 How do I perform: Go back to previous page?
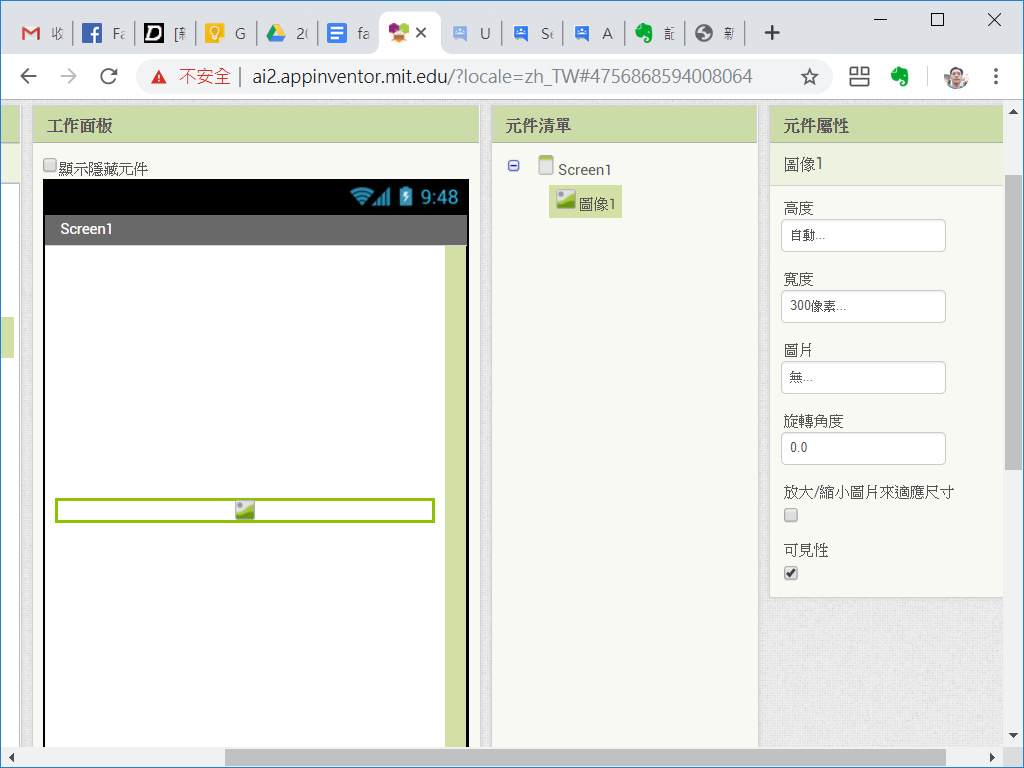[x=28, y=76]
